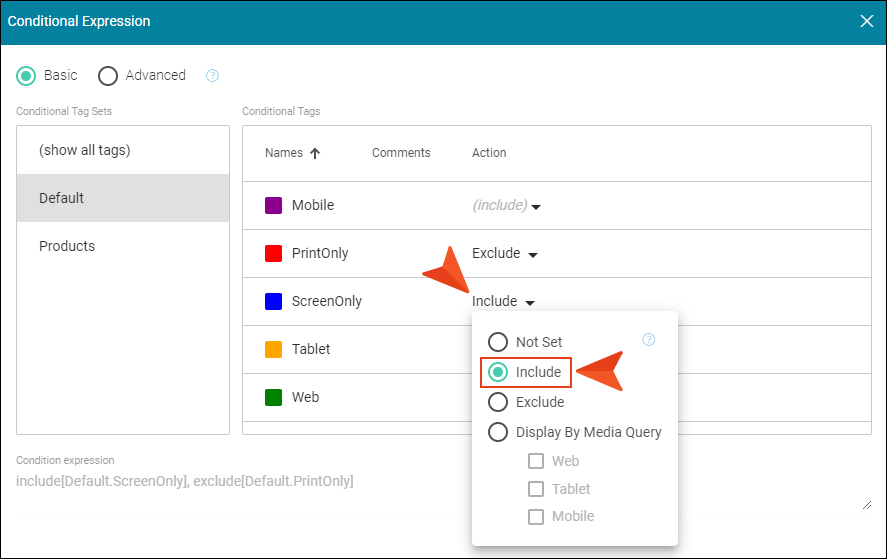Sort by the Names column arrow
Image resolution: width=887 pixels, height=559 pixels.
pos(315,153)
